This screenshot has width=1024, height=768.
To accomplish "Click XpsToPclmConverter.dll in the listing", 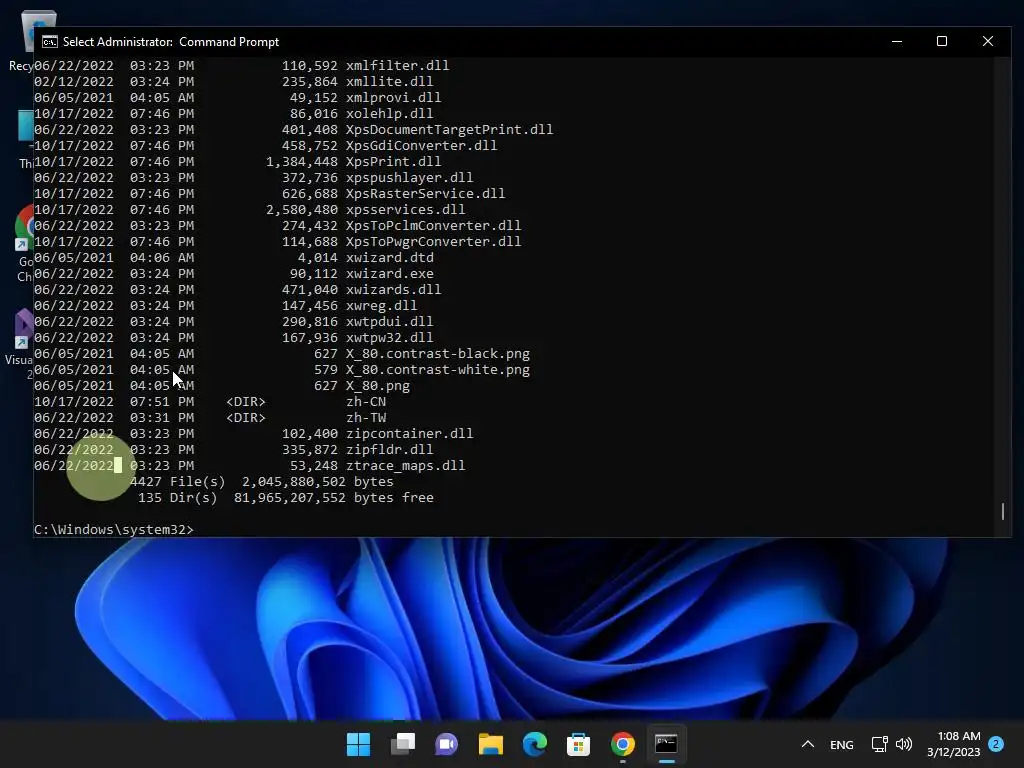I will point(434,225).
